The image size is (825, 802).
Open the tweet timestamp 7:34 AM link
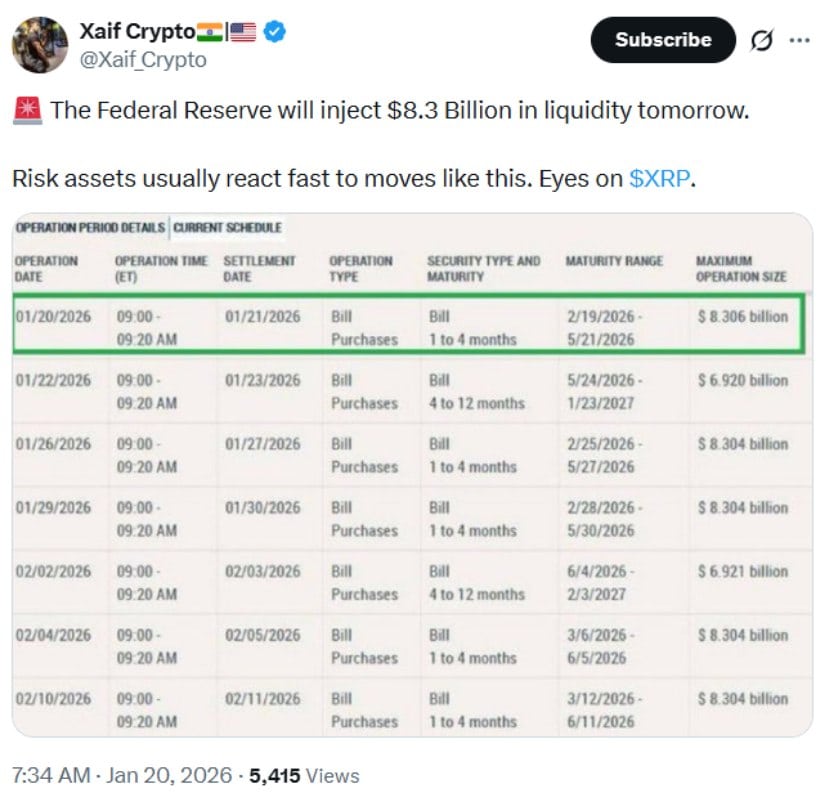click(52, 775)
